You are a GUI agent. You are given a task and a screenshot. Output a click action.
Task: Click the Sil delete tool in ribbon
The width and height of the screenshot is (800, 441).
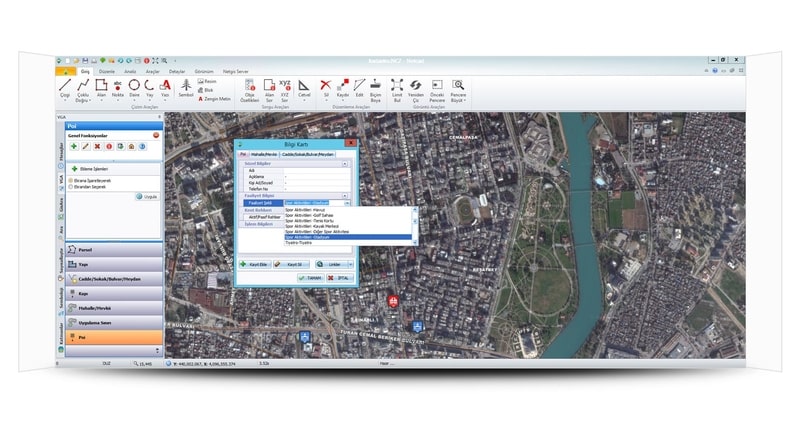326,88
